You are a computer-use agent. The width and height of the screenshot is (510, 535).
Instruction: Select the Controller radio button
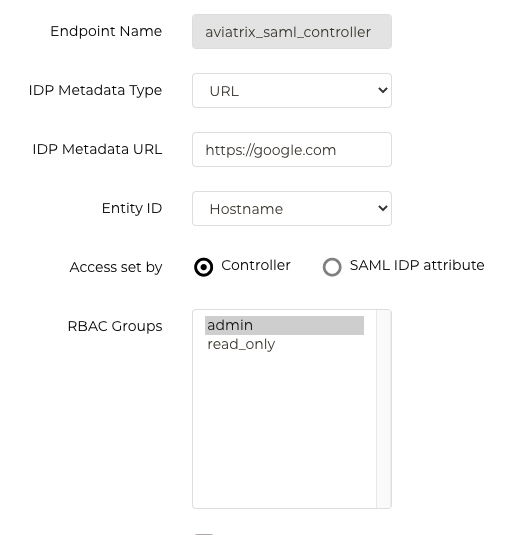[x=203, y=267]
